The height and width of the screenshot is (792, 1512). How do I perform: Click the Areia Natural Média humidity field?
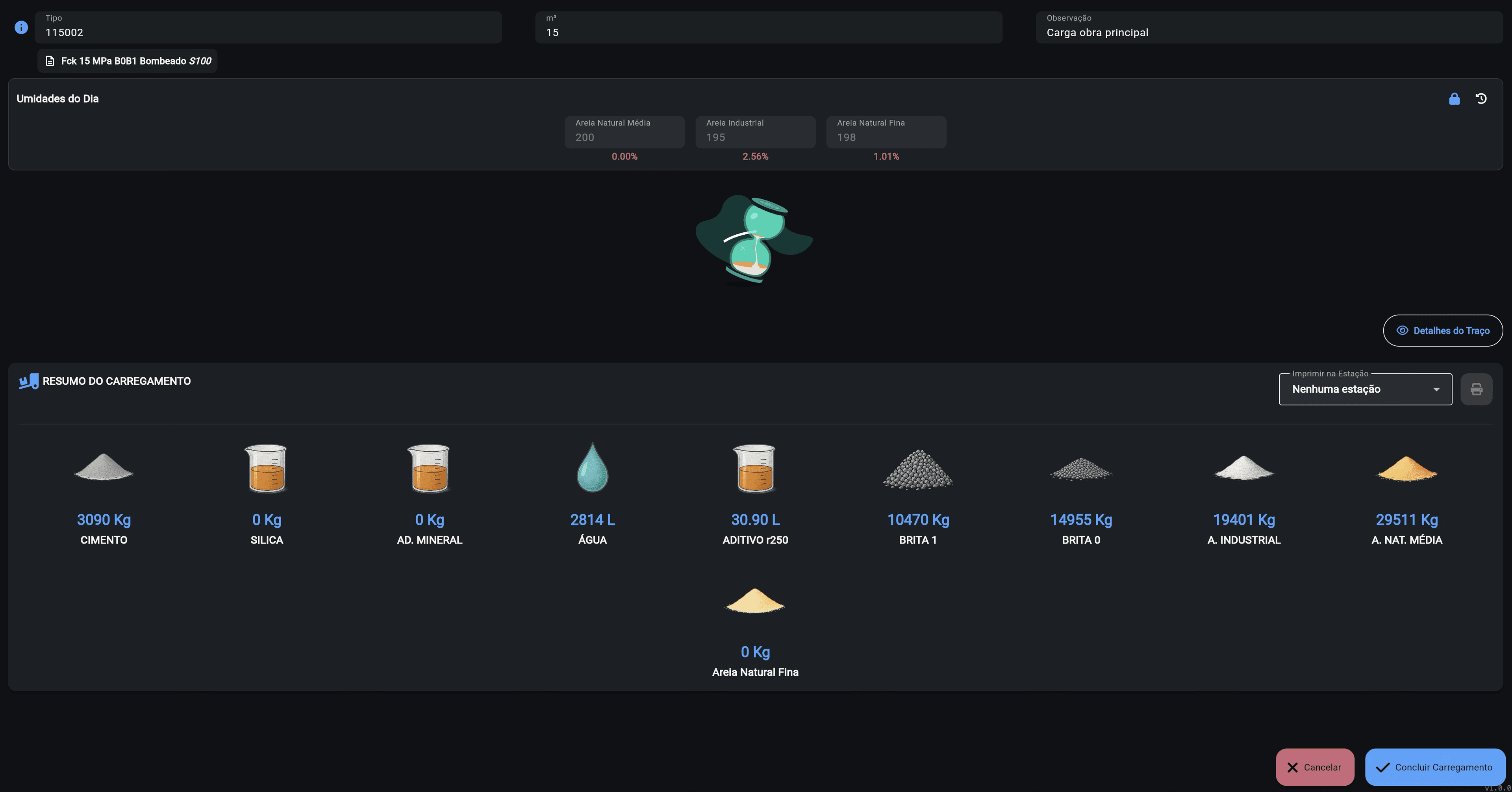pos(624,132)
